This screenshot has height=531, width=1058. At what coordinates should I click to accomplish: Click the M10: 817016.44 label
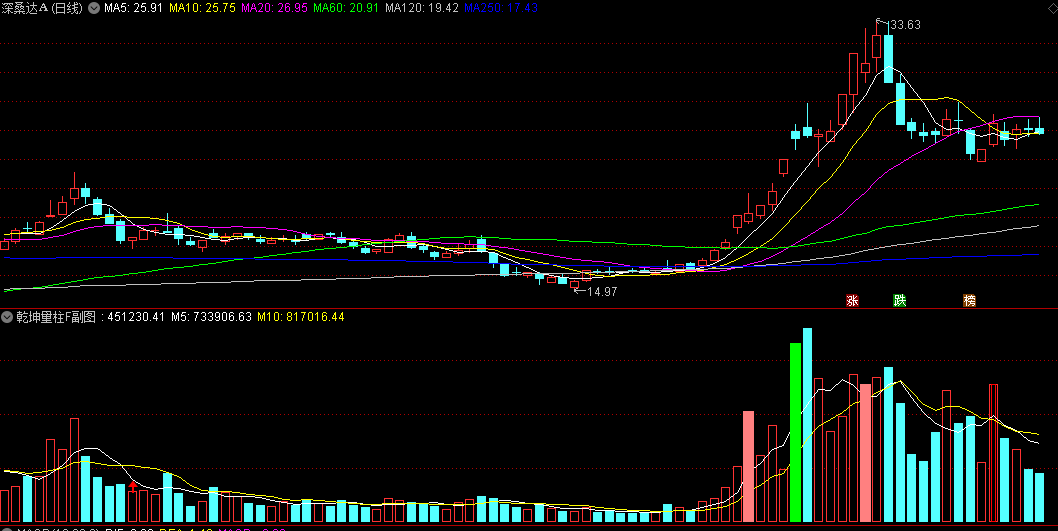(301, 317)
